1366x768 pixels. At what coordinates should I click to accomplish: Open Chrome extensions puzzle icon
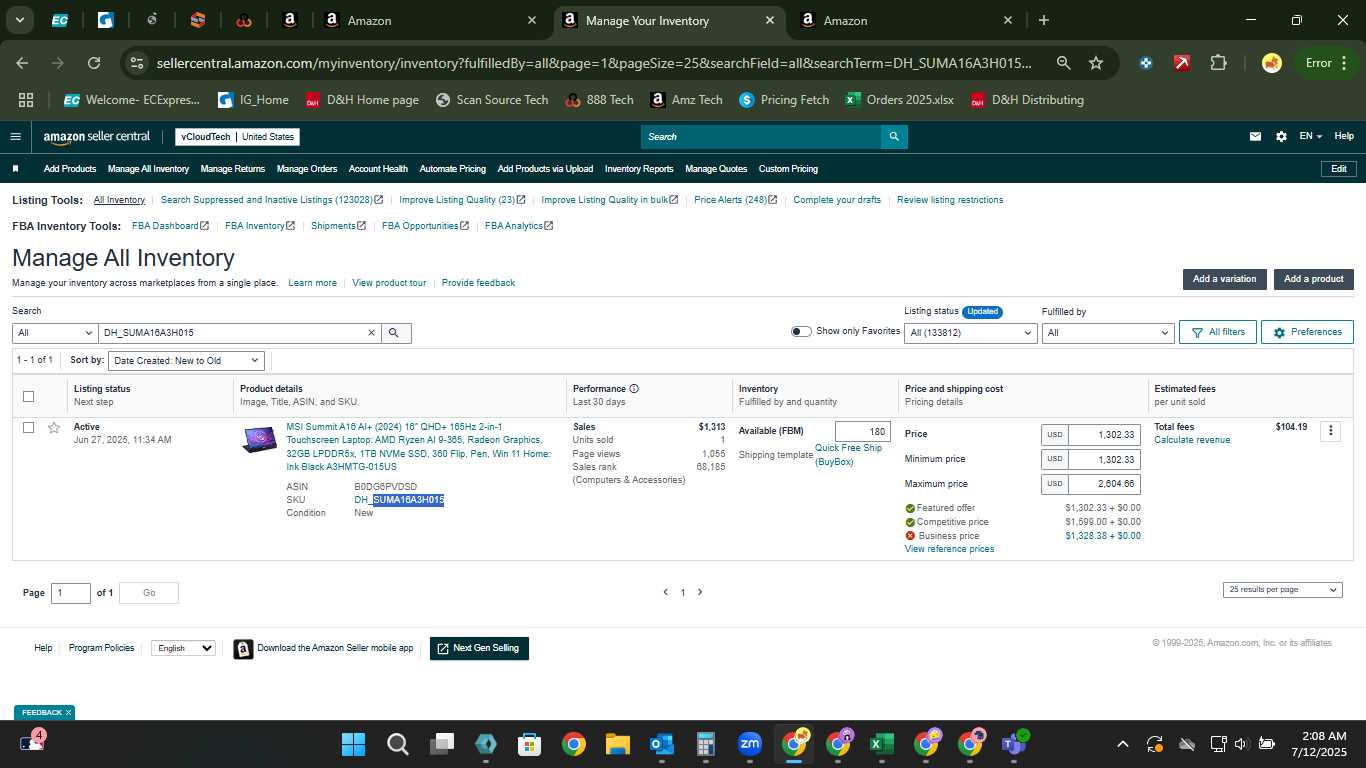pos(1218,63)
